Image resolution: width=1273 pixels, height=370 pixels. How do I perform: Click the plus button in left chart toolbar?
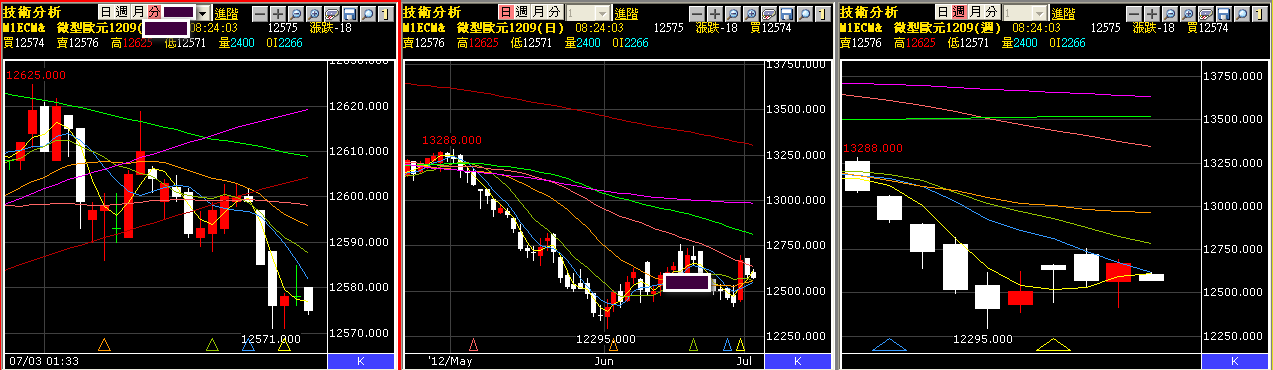pyautogui.click(x=277, y=13)
